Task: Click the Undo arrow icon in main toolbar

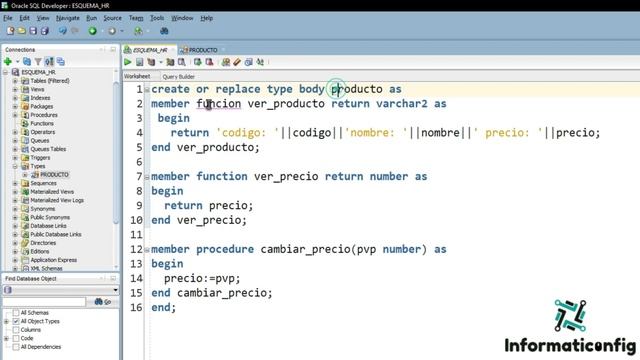Action: point(62,31)
